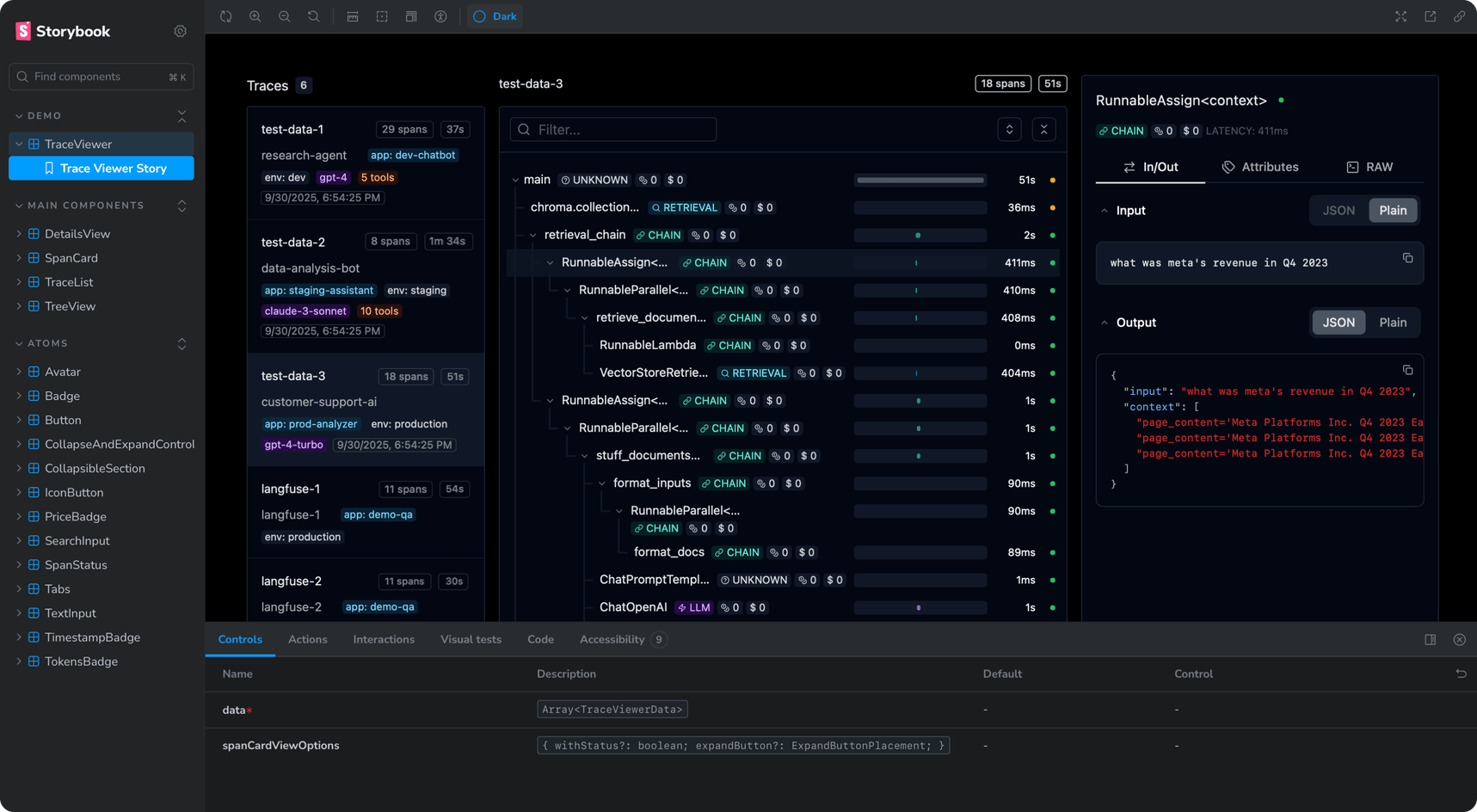Switch to the Attributes tab
Screen dimensions: 1477x812
pyautogui.click(x=1259, y=167)
